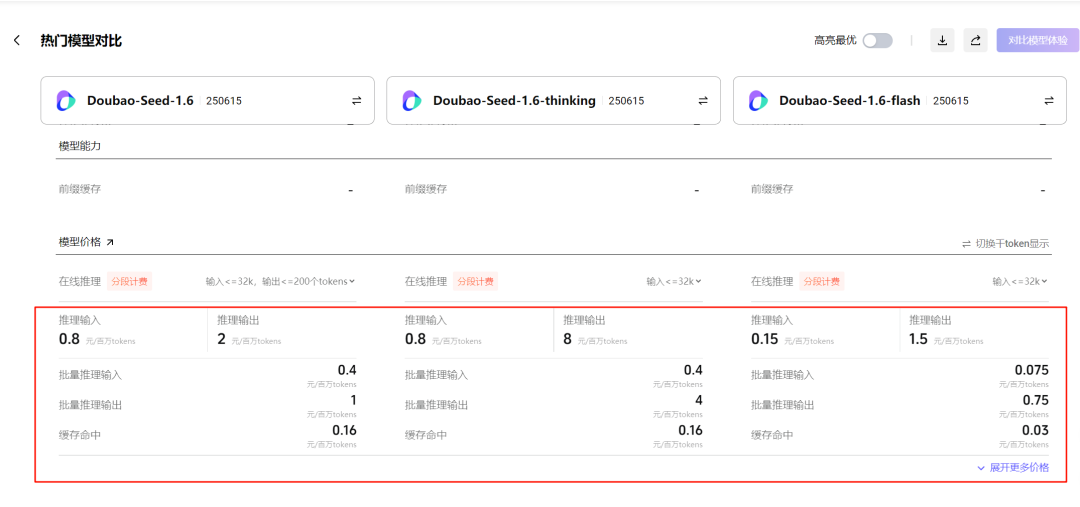The width and height of the screenshot is (1080, 507).
Task: Click the Doubao-Seed-1.6-thinking model logo
Action: [x=413, y=101]
